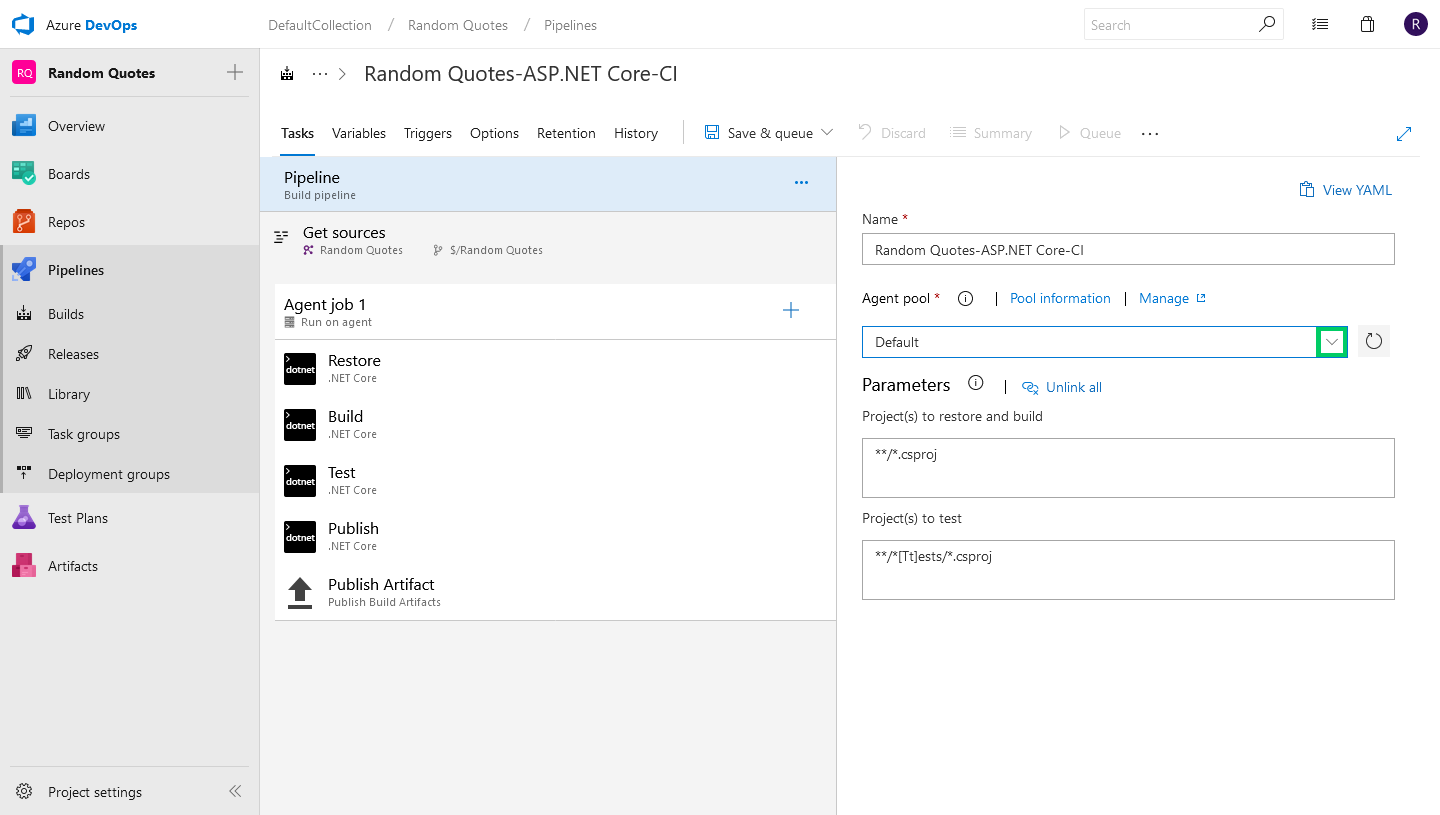Open the breadcrumb ellipsis next to pipeline title
The image size is (1440, 815).
click(320, 74)
